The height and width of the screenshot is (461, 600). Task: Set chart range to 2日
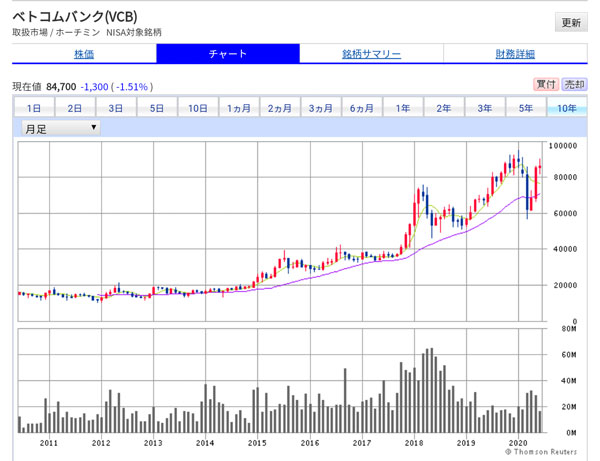coord(75,108)
